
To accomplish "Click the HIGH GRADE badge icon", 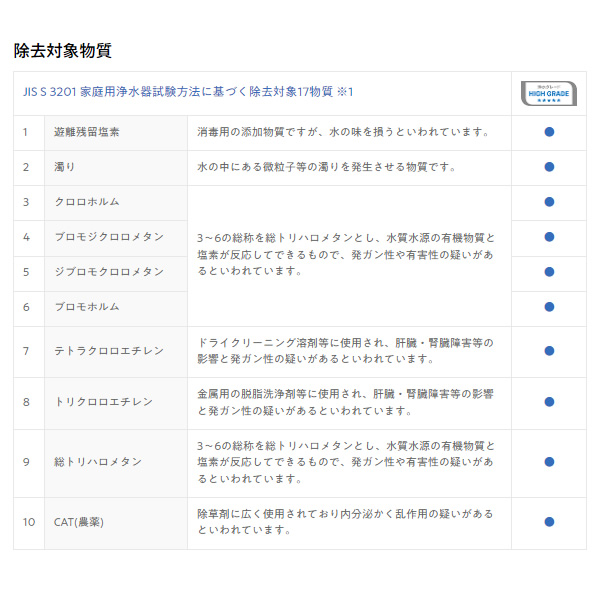I will 549,93.
